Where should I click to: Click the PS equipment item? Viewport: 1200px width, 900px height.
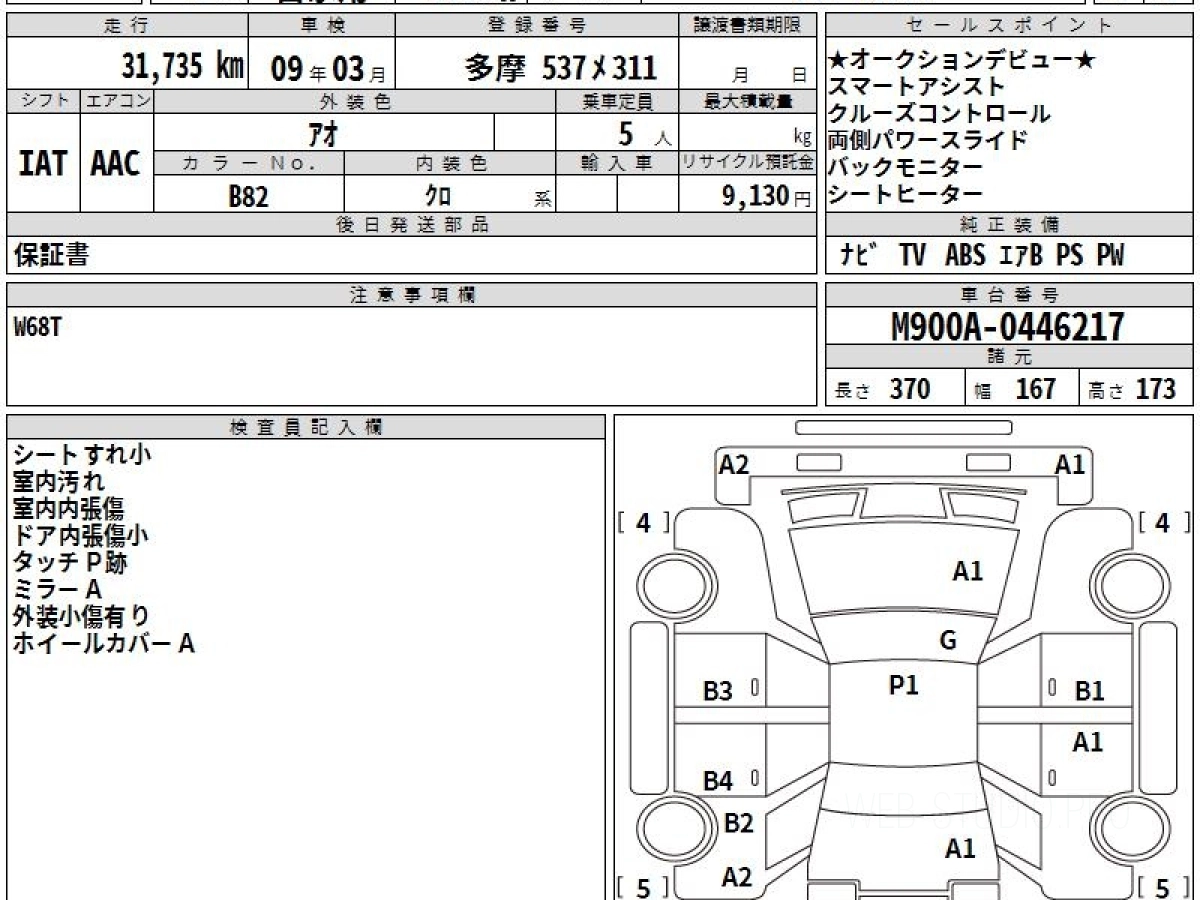coord(1070,256)
